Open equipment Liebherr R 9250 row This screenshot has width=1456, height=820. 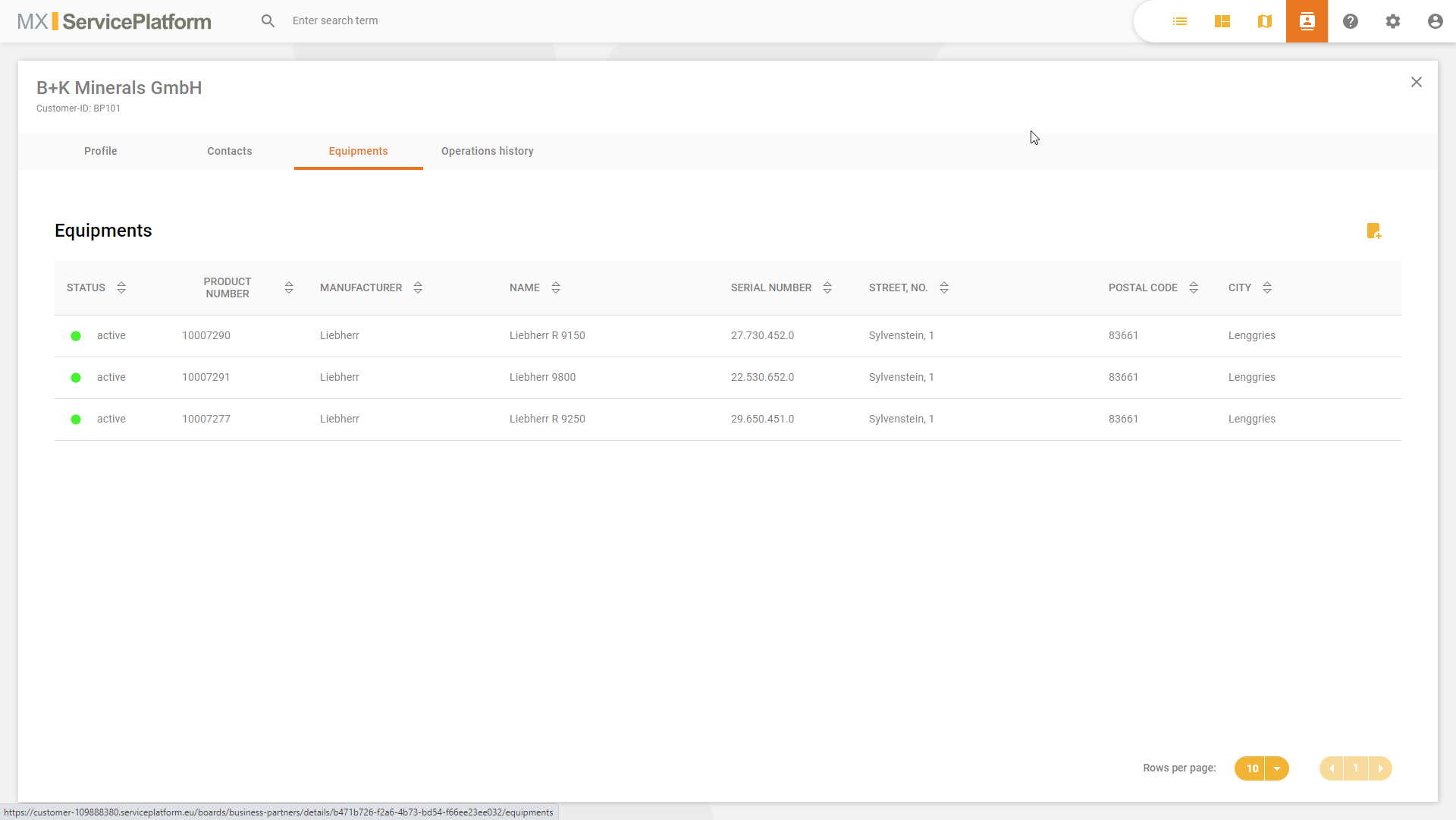click(x=728, y=419)
